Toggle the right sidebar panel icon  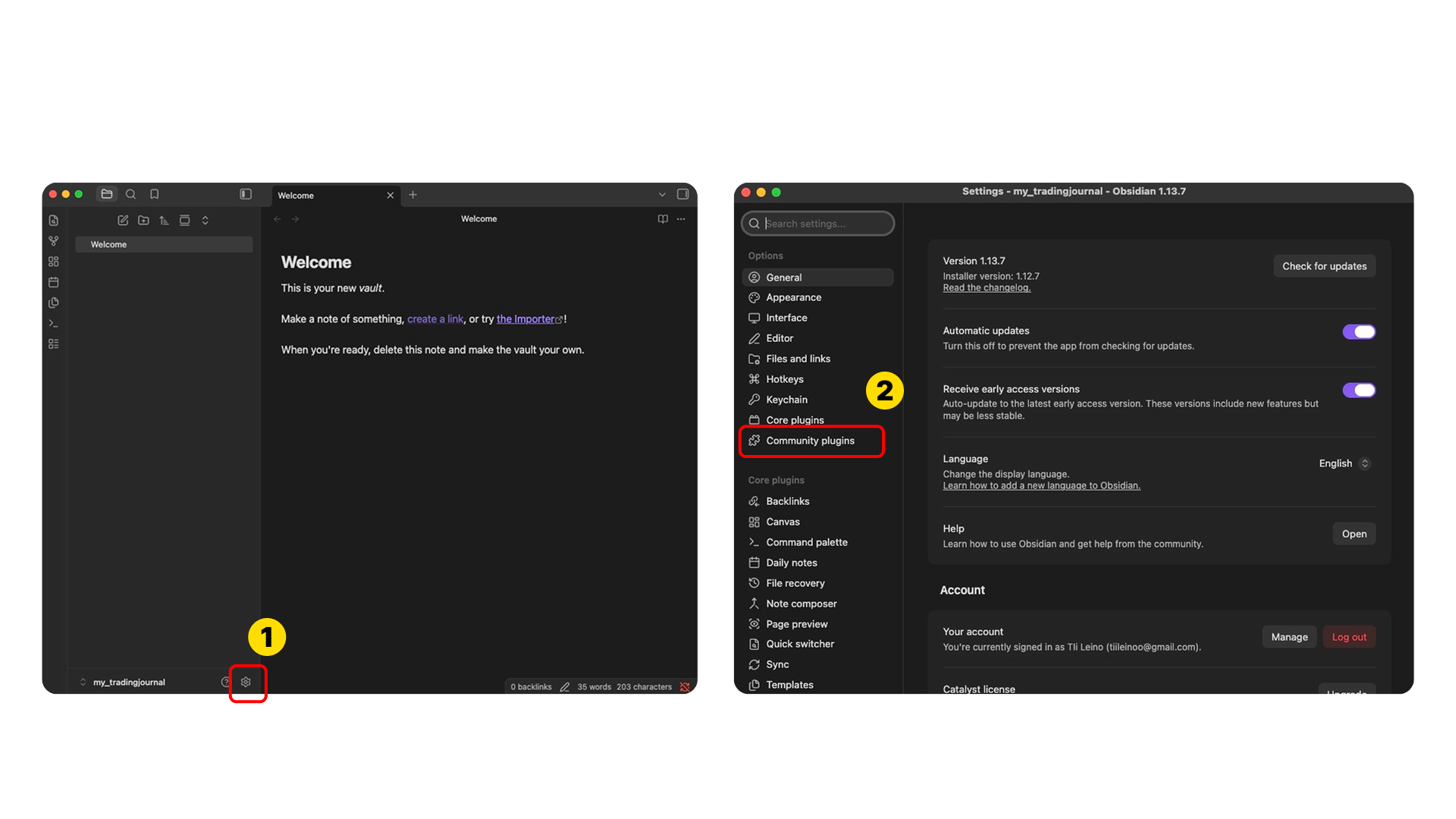(x=682, y=194)
